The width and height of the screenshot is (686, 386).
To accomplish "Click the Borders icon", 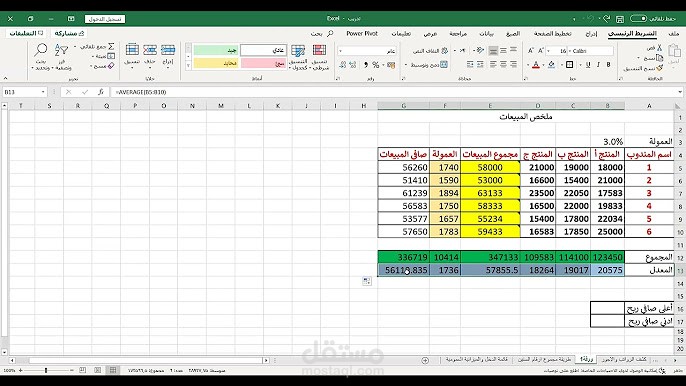I will coord(570,65).
